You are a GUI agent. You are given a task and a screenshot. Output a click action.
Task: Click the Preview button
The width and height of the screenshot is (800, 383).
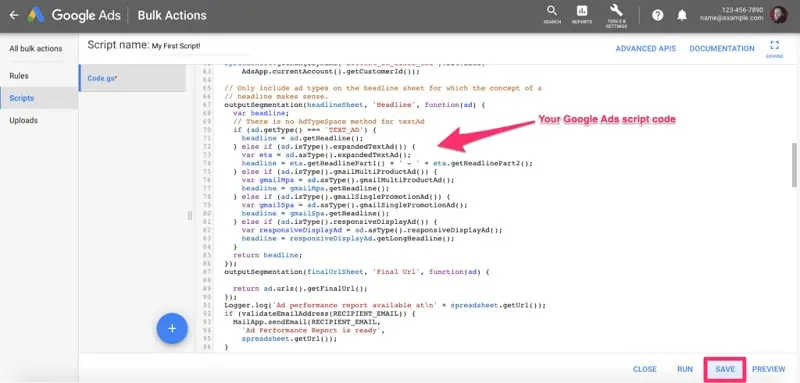point(768,369)
